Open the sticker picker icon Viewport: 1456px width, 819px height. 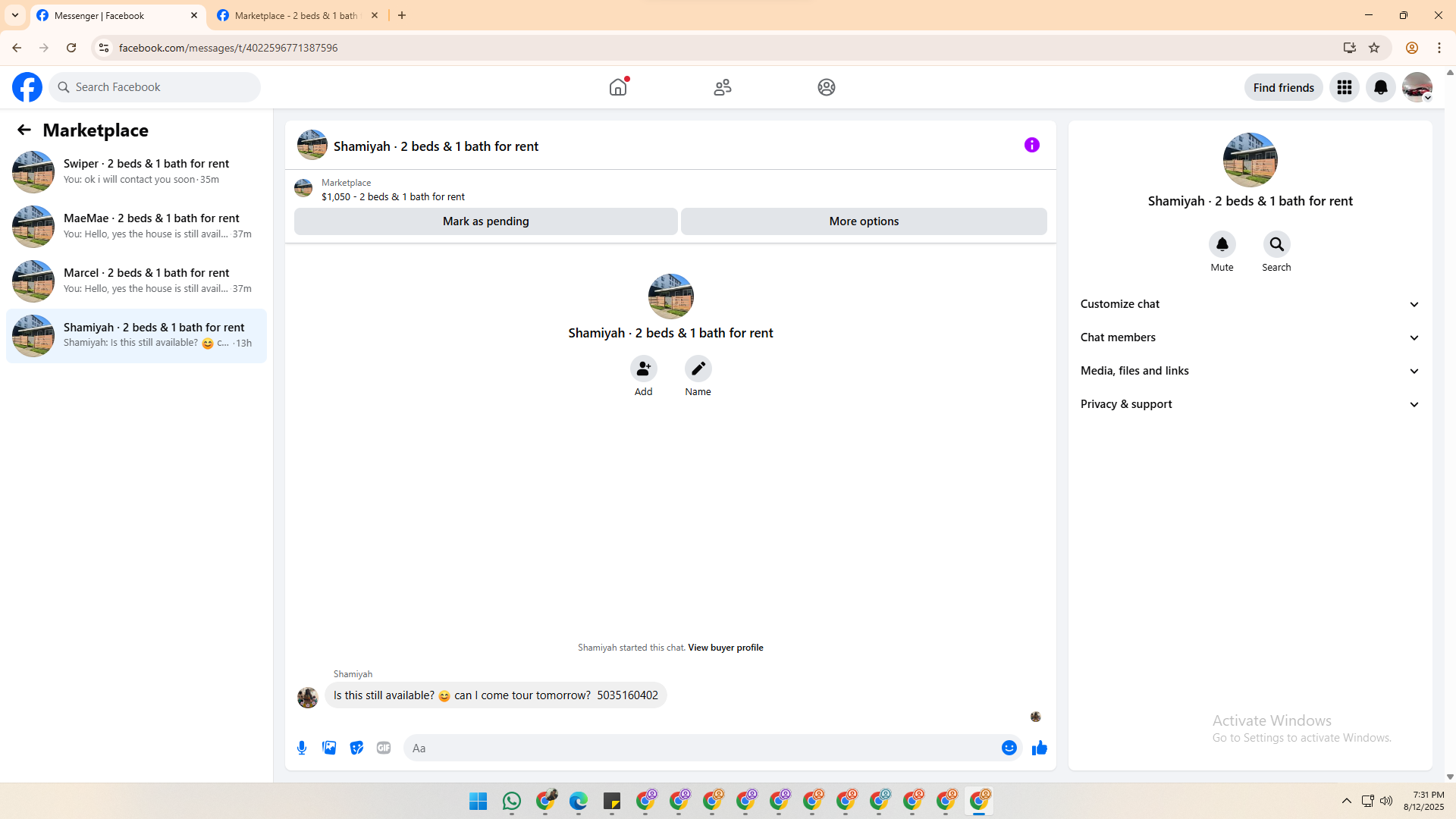pos(356,748)
